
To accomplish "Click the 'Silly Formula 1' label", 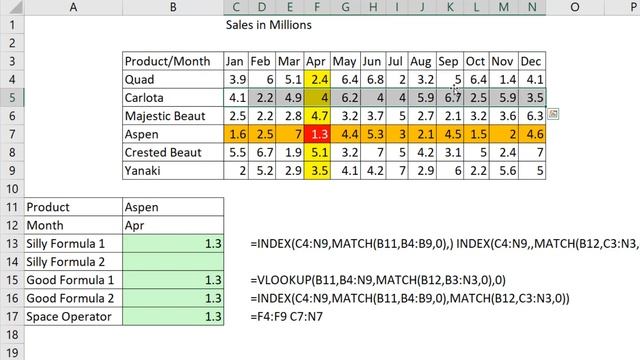I will tap(73, 244).
